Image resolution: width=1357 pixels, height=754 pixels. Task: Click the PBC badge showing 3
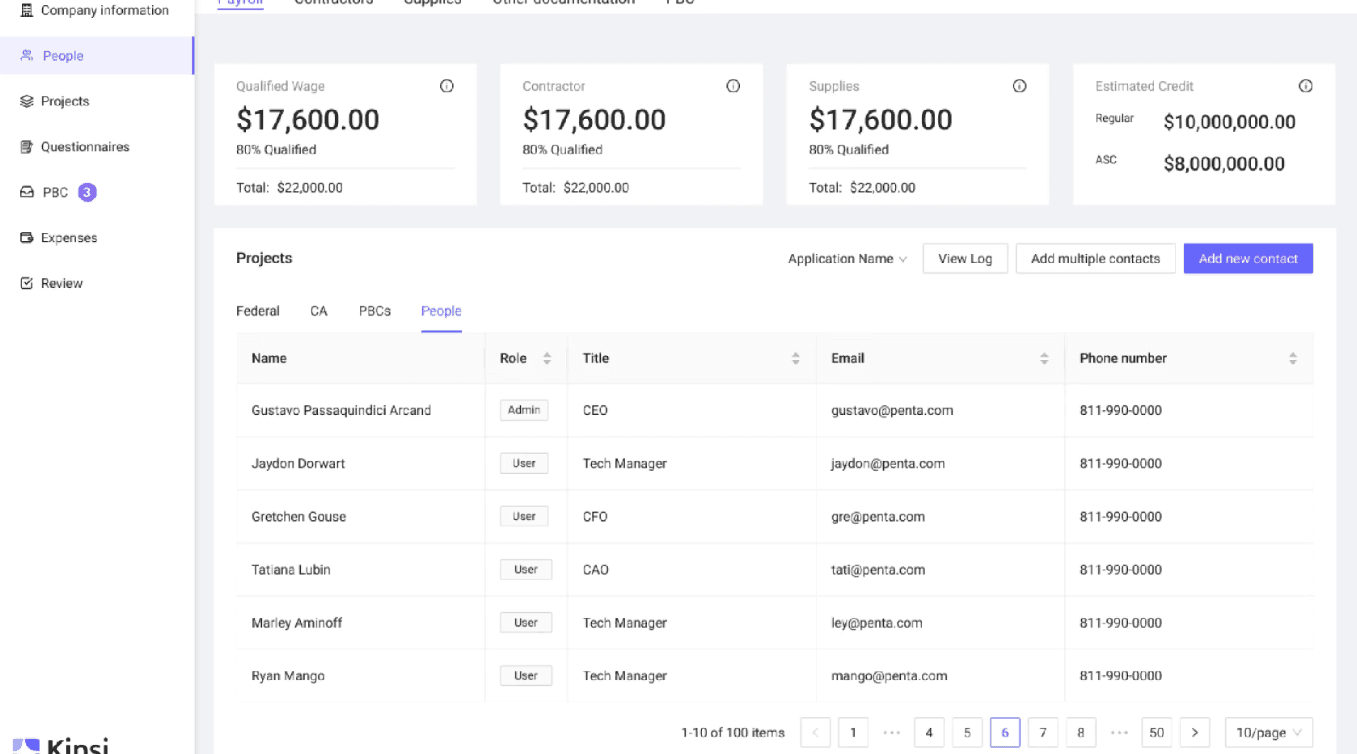click(x=87, y=192)
